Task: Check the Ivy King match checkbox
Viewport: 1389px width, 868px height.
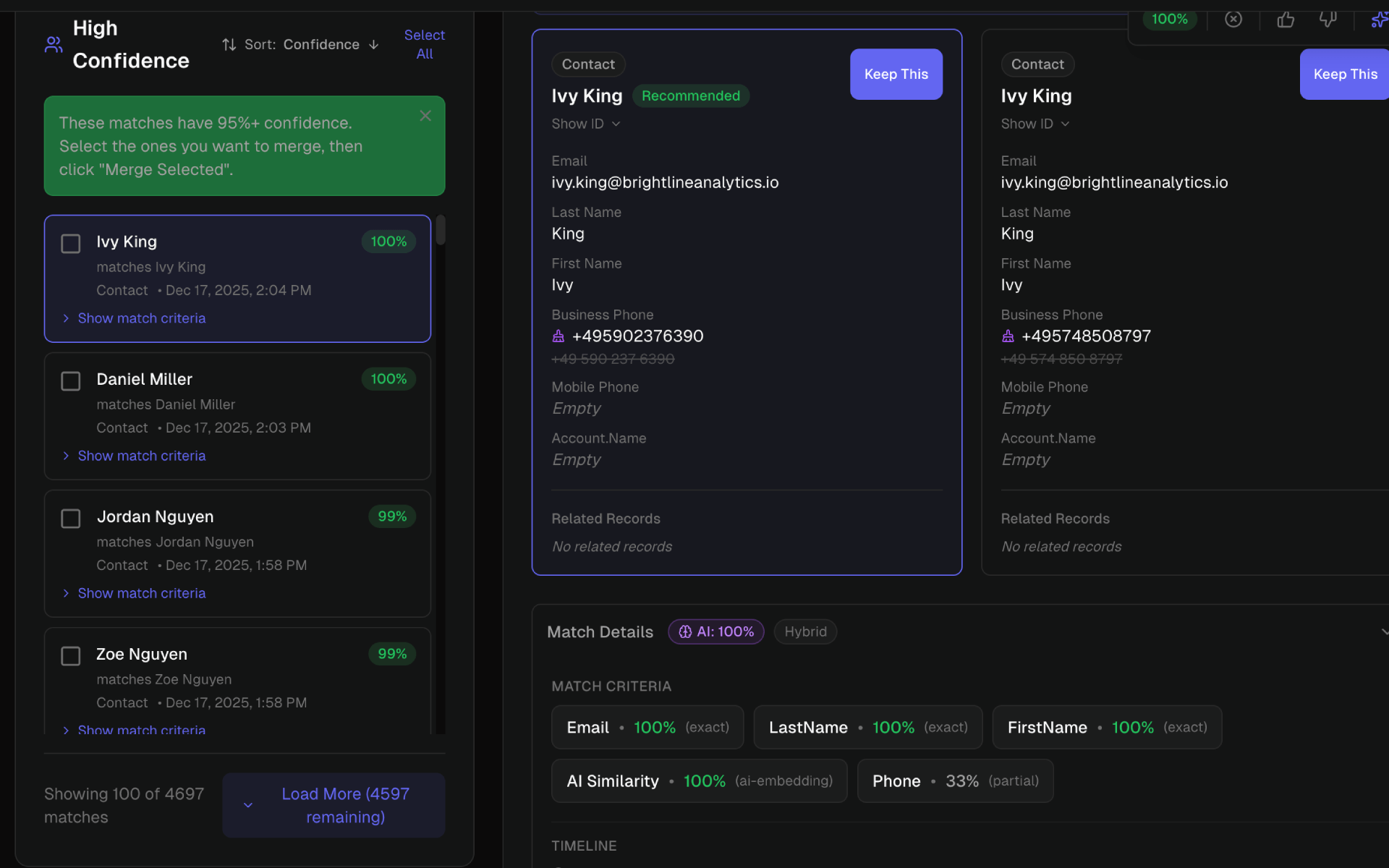Action: pos(70,243)
